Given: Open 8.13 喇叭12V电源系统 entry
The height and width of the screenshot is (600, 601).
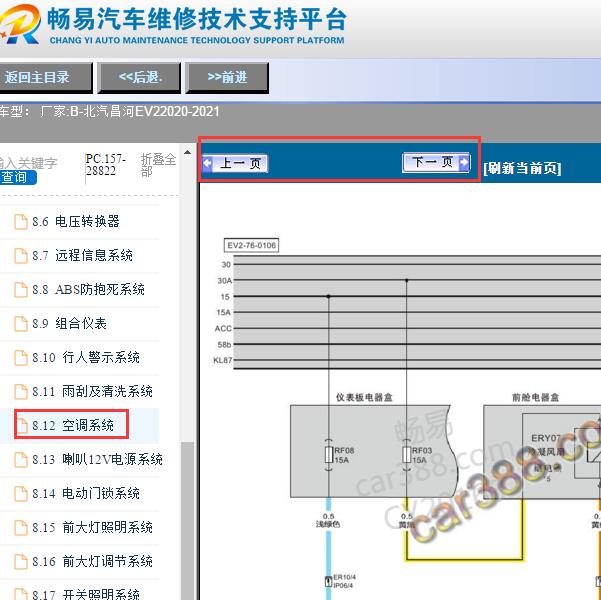Looking at the screenshot, I should 97,459.
